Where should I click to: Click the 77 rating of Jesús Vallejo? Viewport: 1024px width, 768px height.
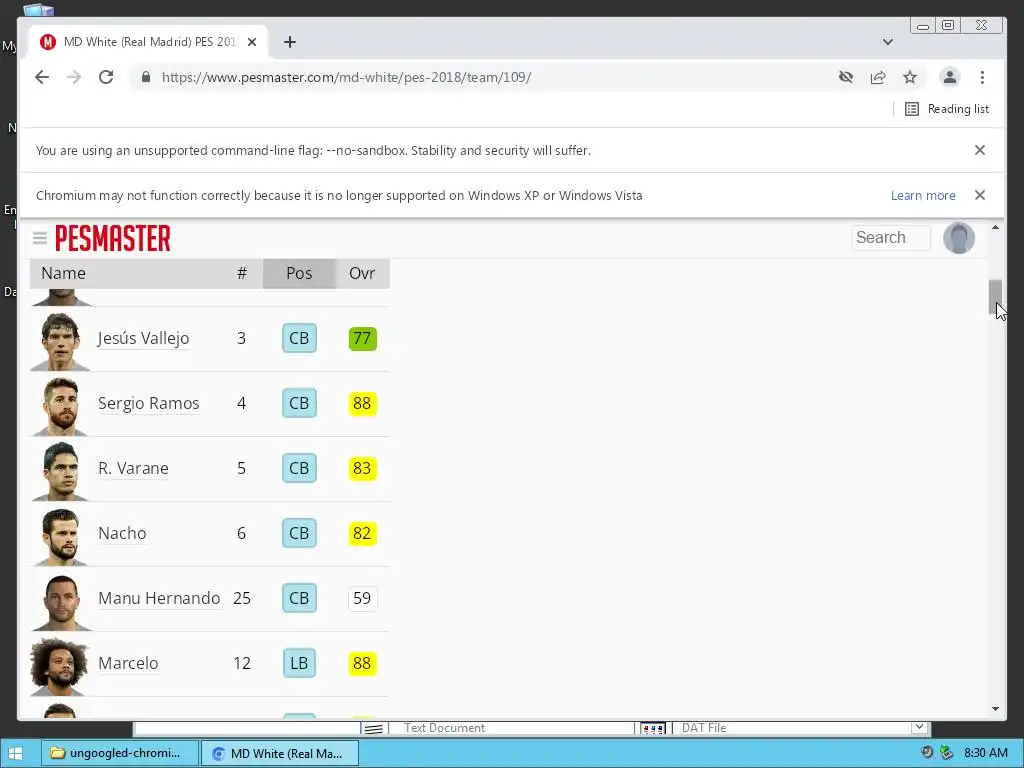(x=362, y=338)
